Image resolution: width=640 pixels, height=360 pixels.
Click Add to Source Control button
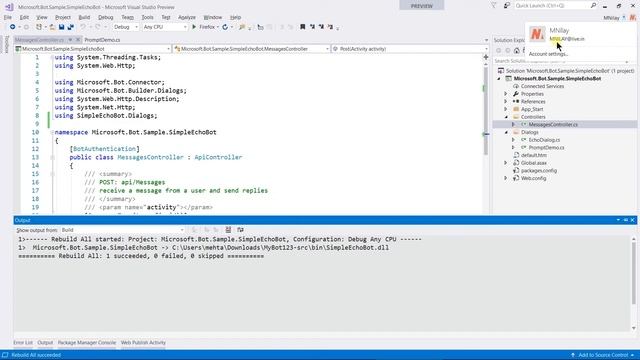[603, 355]
